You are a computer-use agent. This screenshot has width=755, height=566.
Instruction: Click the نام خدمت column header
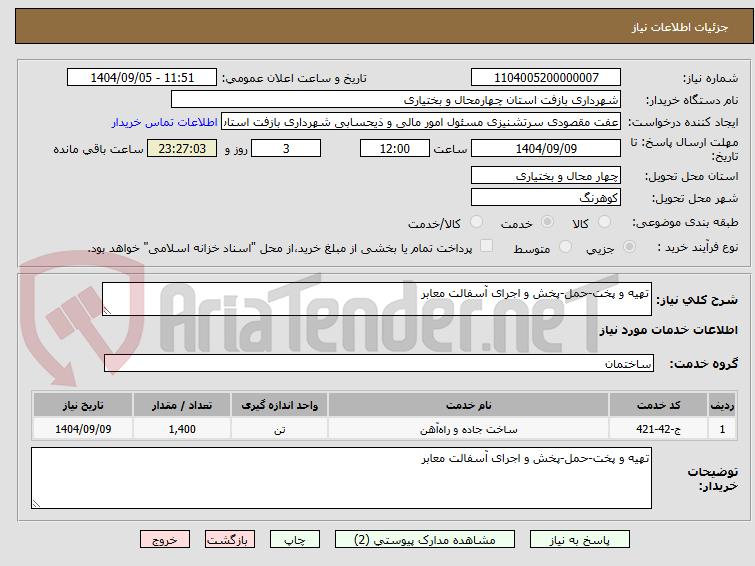point(469,405)
